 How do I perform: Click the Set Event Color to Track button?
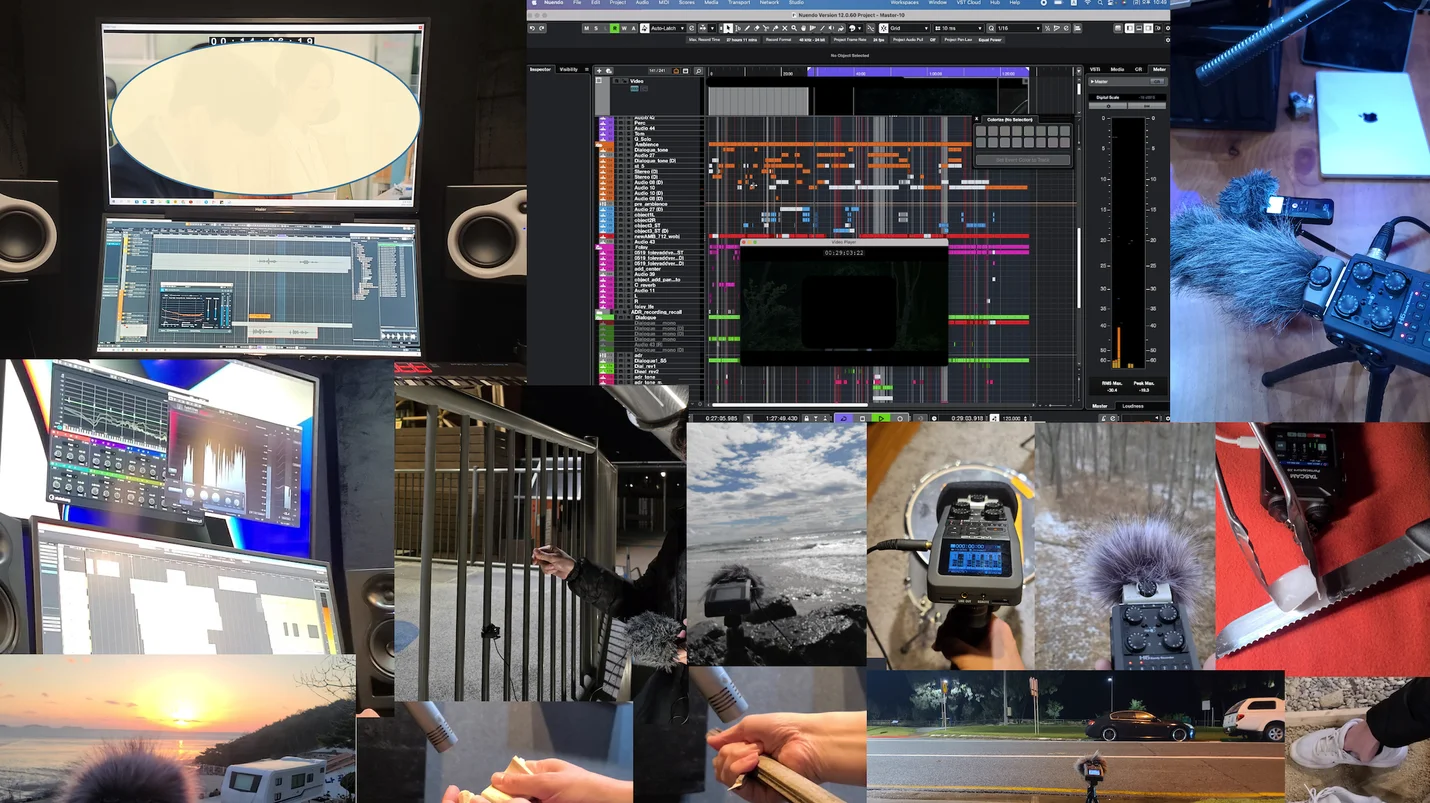[1023, 160]
